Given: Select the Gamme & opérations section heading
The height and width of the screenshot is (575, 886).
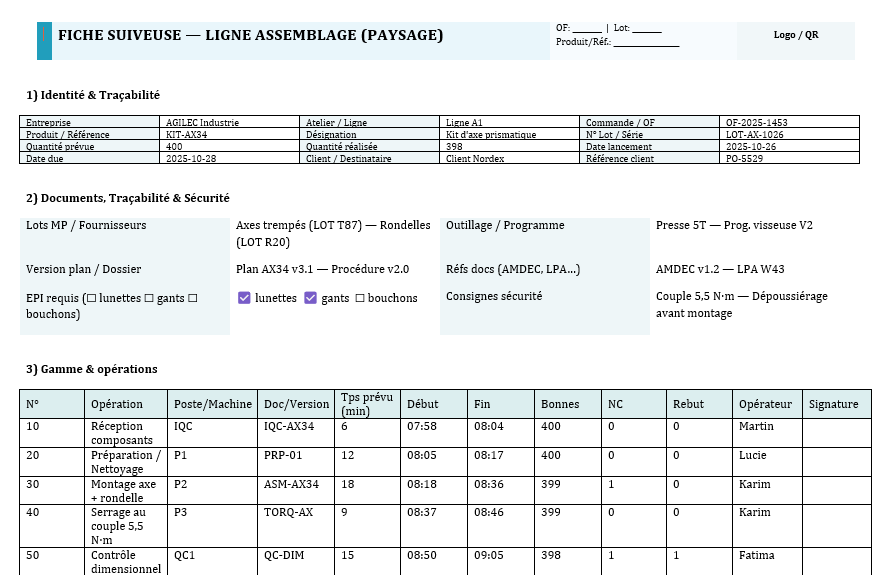Looking at the screenshot, I should click(91, 369).
